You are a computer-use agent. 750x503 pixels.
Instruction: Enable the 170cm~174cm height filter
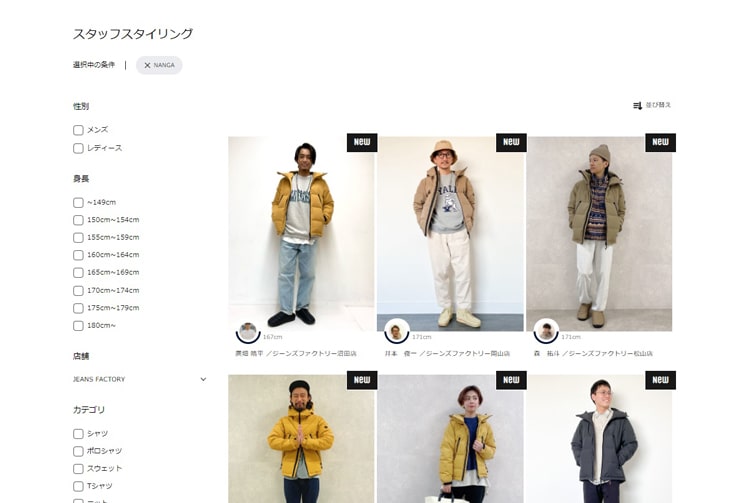(x=78, y=291)
